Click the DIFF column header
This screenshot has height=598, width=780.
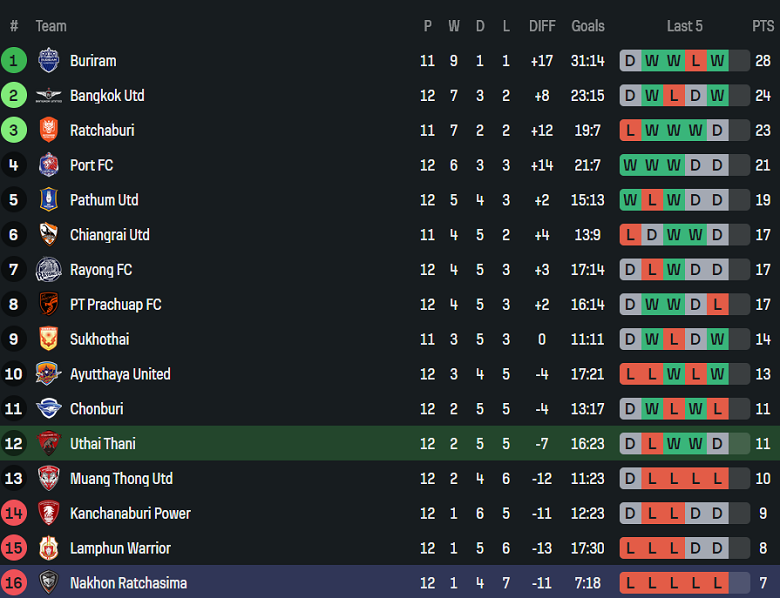542,26
